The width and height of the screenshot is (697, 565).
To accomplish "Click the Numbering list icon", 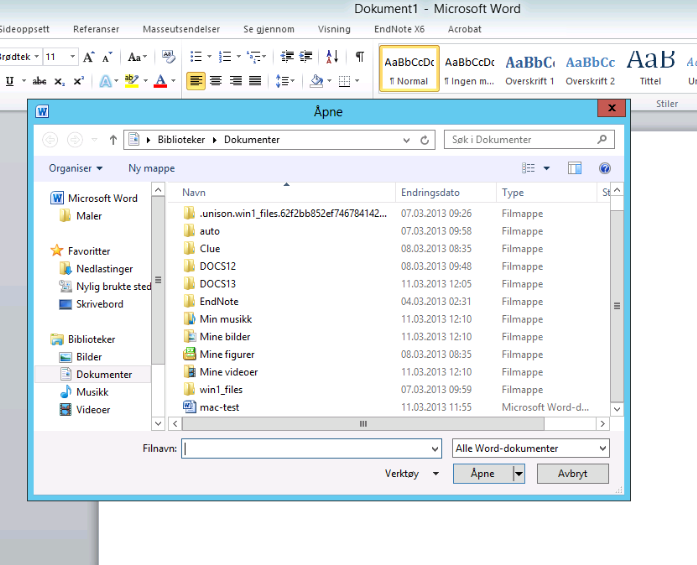I will 225,56.
